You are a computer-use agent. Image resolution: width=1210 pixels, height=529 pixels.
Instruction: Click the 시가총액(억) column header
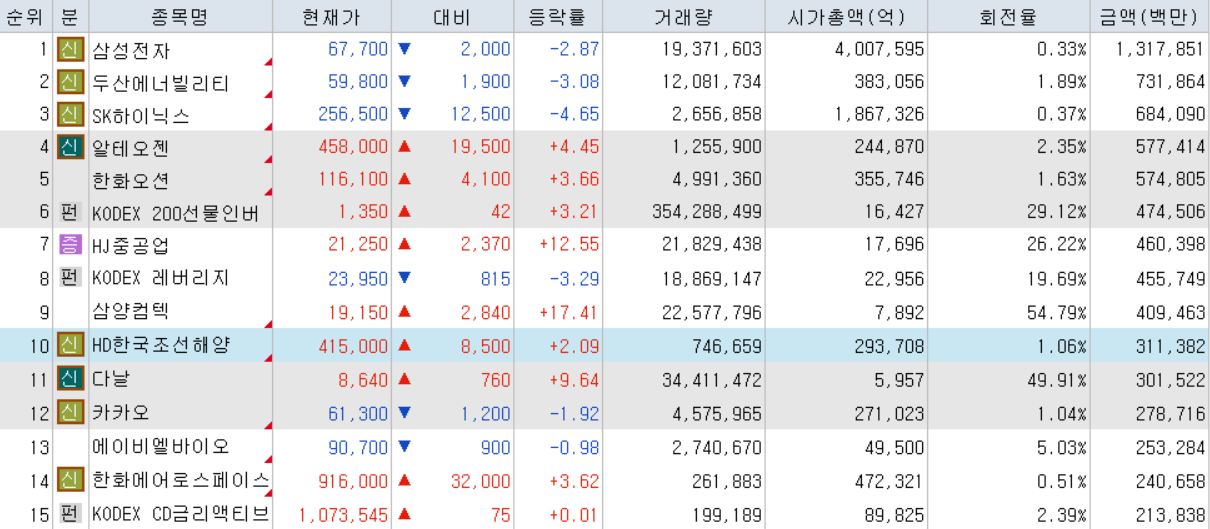tap(846, 17)
